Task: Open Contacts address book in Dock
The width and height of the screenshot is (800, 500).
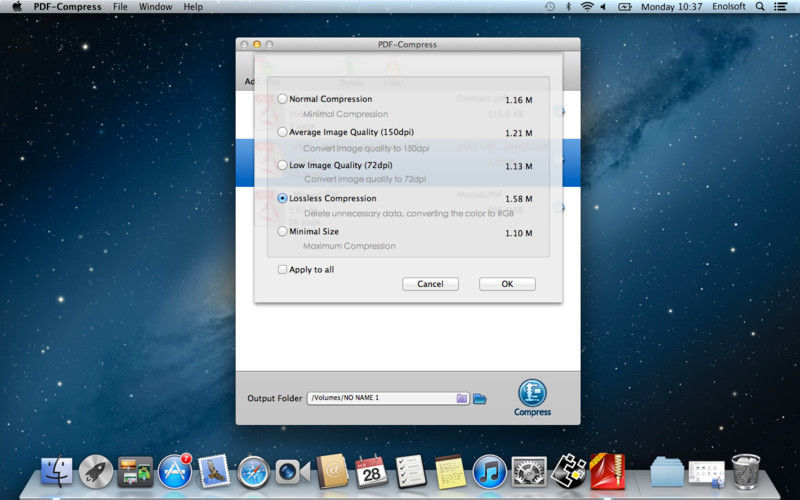Action: 332,472
